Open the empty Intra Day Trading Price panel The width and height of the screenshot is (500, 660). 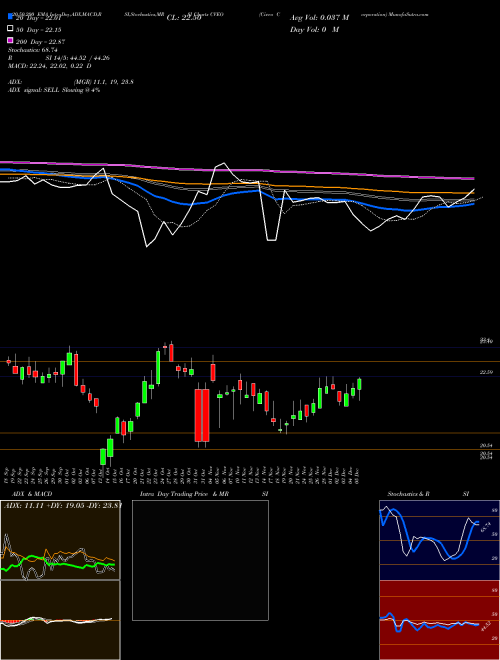coord(200,560)
